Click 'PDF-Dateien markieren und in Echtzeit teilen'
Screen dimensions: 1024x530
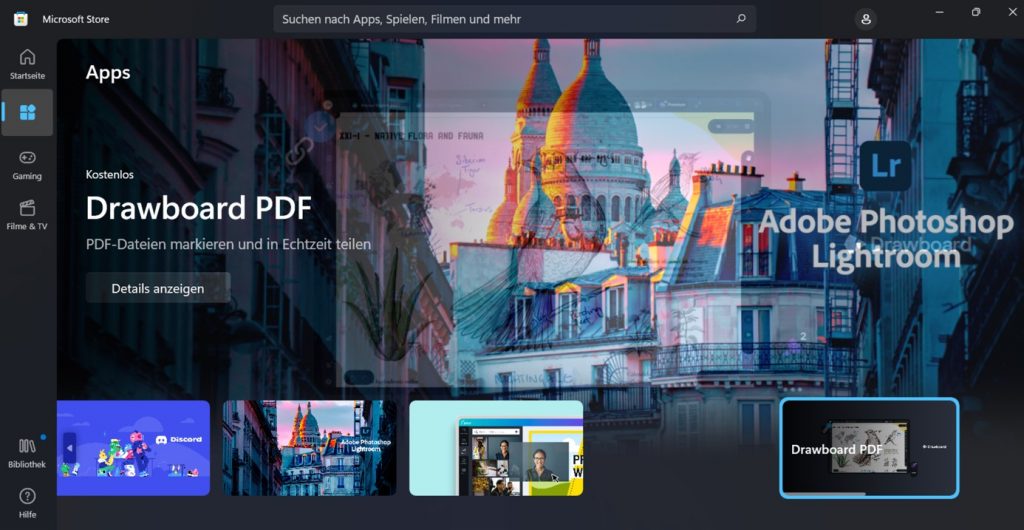point(229,244)
